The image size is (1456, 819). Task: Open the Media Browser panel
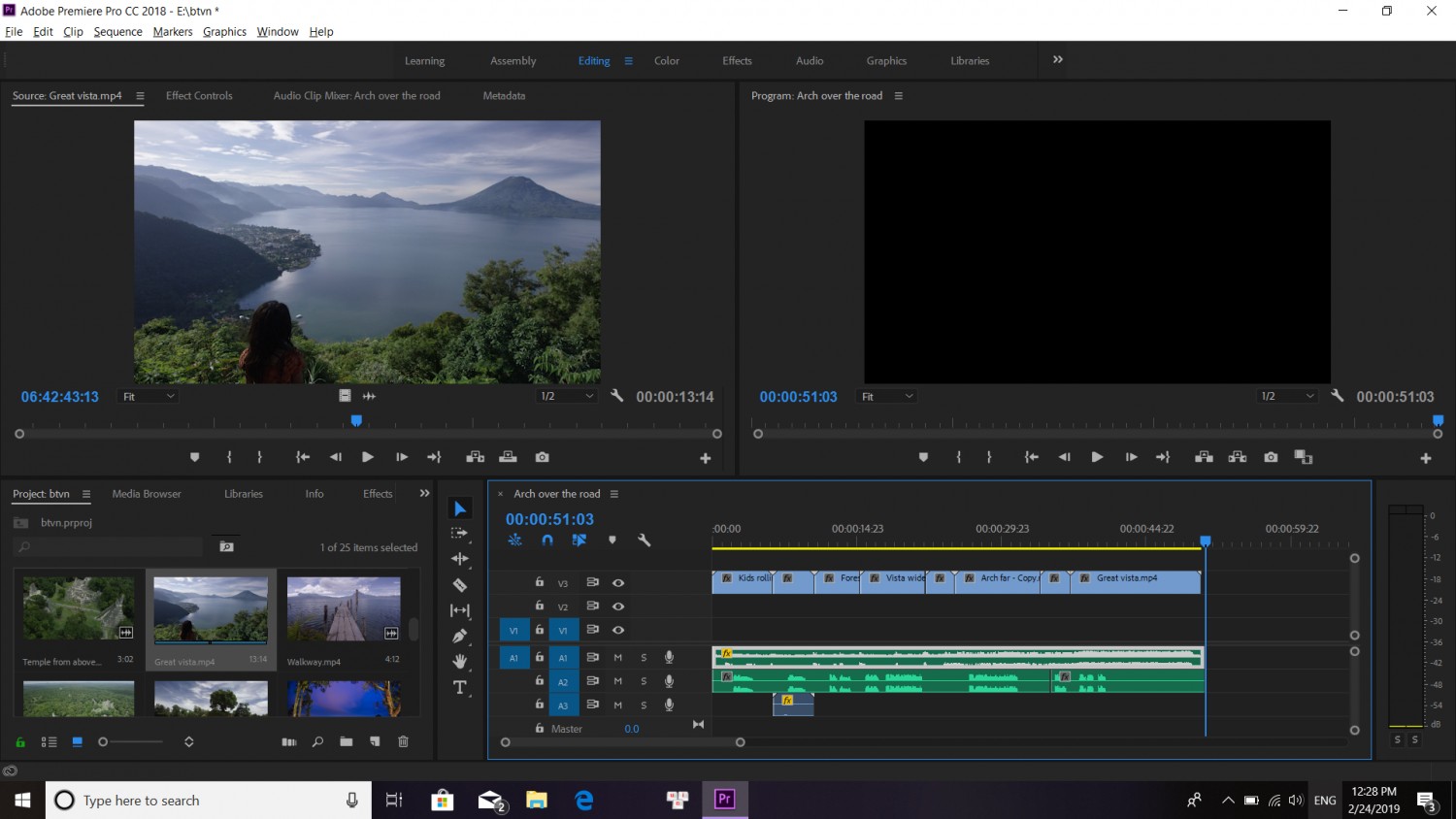[147, 494]
